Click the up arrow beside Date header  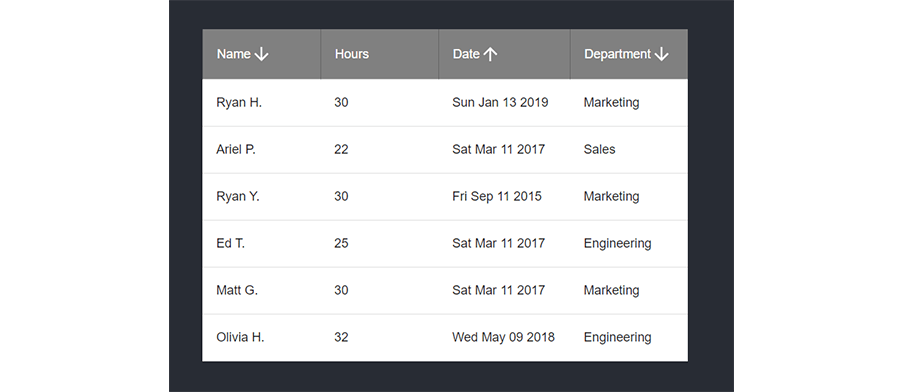click(490, 54)
